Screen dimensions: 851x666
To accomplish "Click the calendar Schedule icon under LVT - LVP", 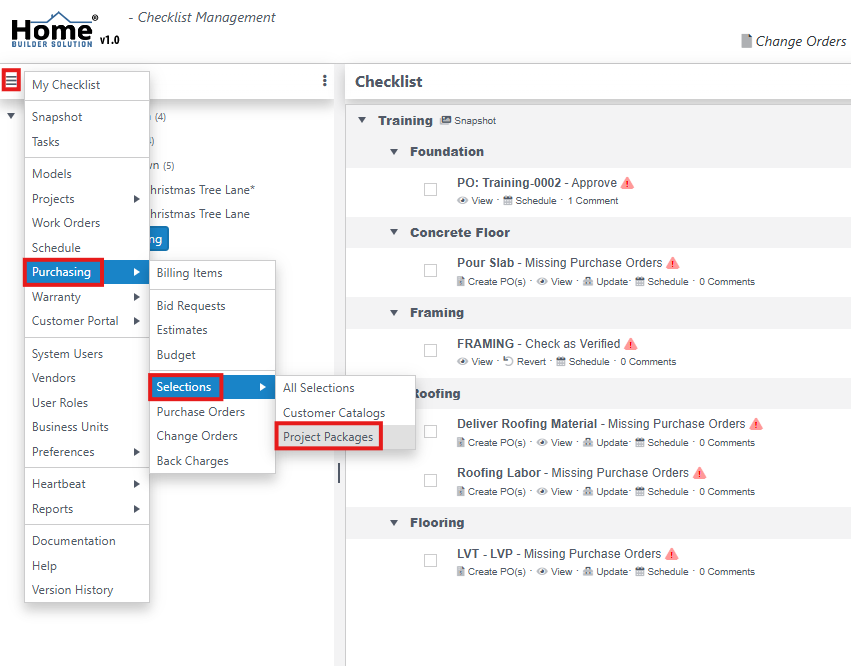I will [x=640, y=572].
